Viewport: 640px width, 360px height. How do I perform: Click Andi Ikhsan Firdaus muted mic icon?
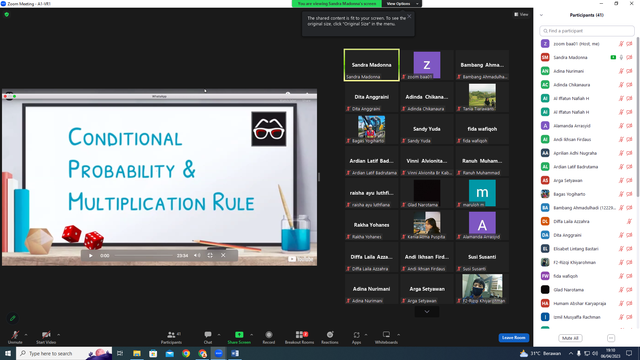click(x=621, y=140)
